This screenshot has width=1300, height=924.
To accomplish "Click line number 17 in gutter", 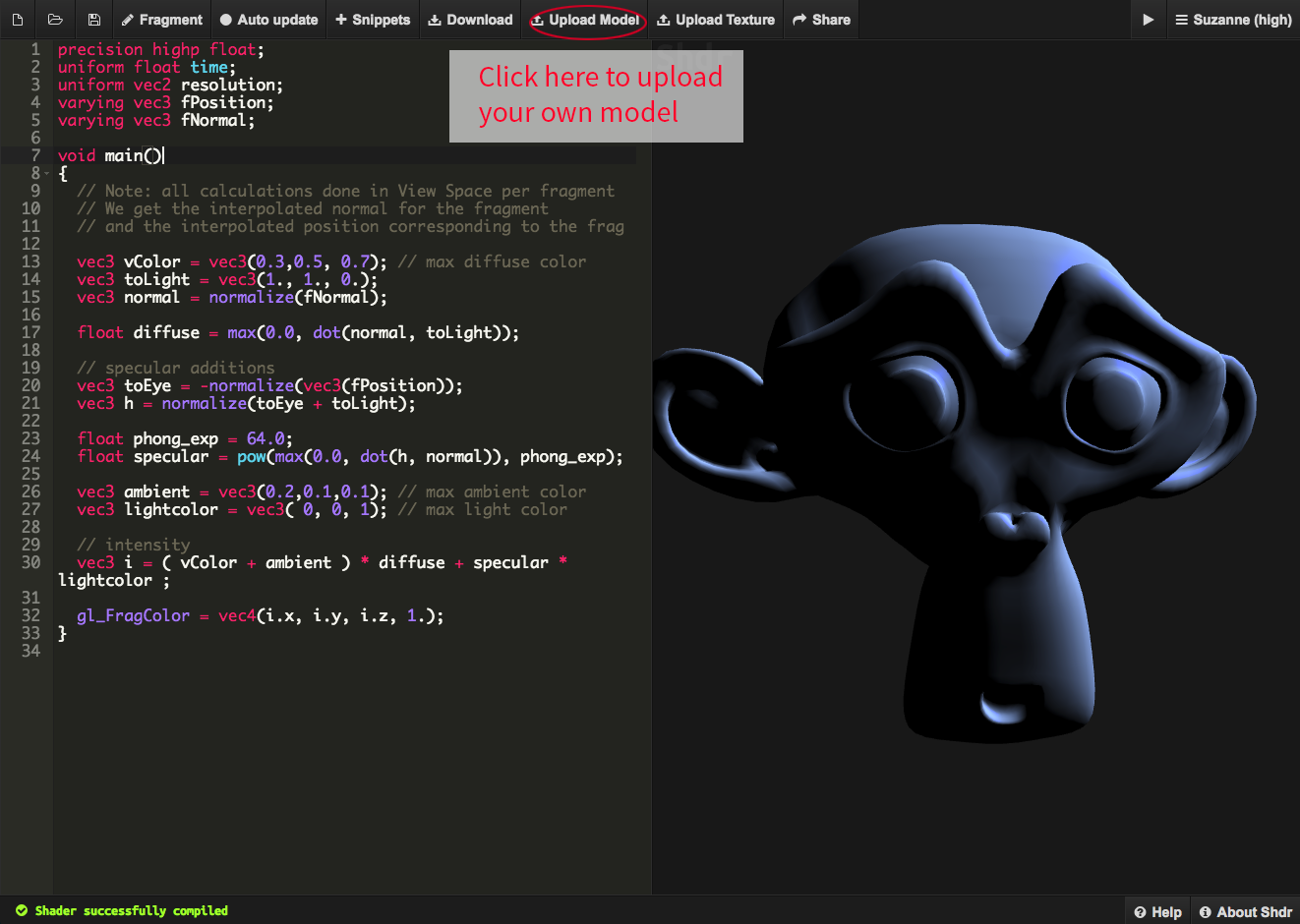I will coord(30,332).
